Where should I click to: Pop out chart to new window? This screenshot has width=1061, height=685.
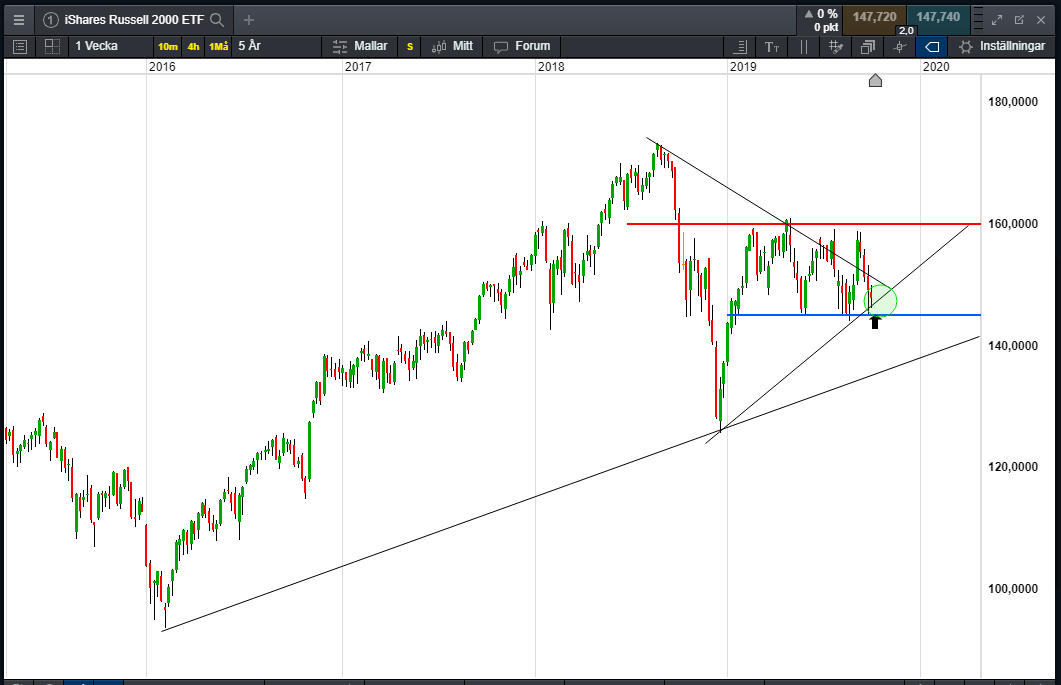coord(1019,20)
